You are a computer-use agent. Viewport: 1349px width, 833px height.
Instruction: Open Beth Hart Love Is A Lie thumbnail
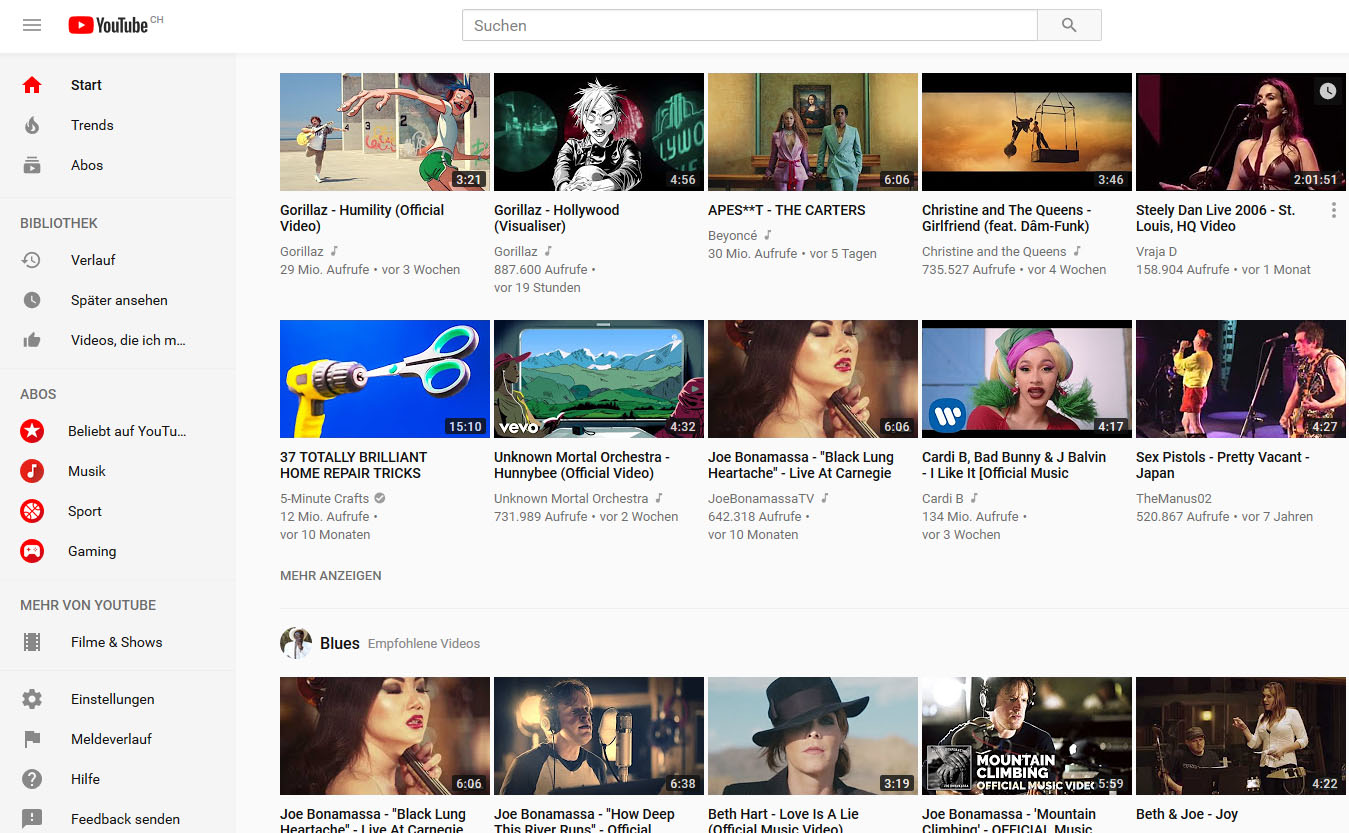[813, 736]
